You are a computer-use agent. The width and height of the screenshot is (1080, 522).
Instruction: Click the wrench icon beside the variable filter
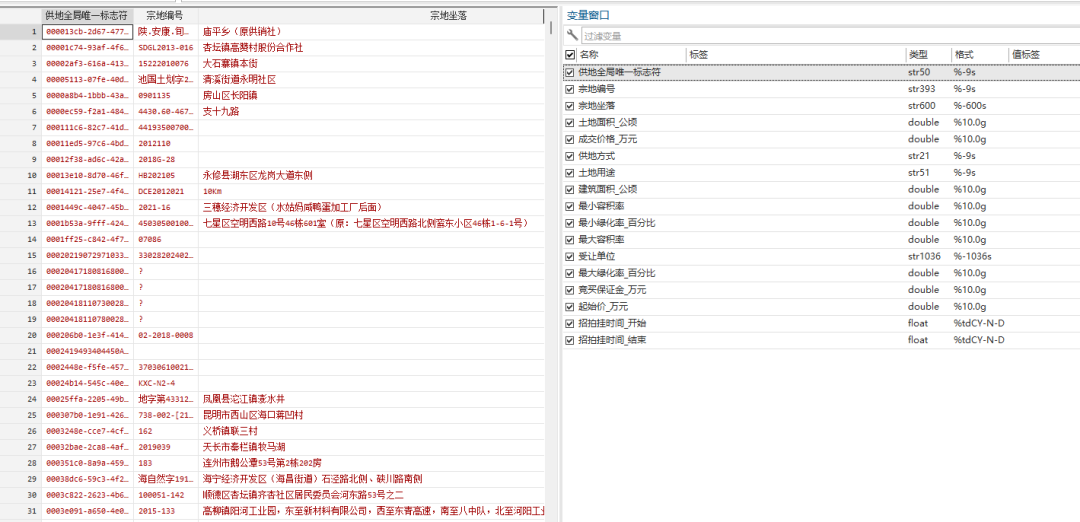(x=572, y=36)
